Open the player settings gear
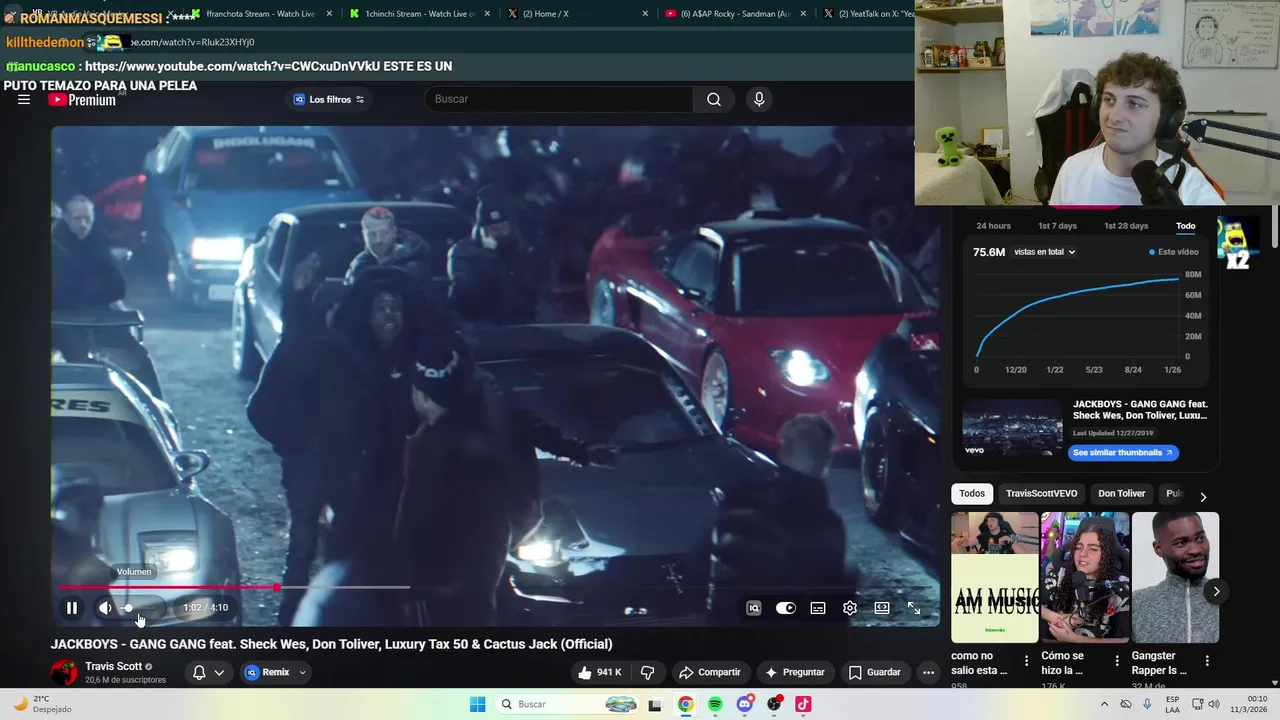The image size is (1280, 720). pyautogui.click(x=850, y=608)
